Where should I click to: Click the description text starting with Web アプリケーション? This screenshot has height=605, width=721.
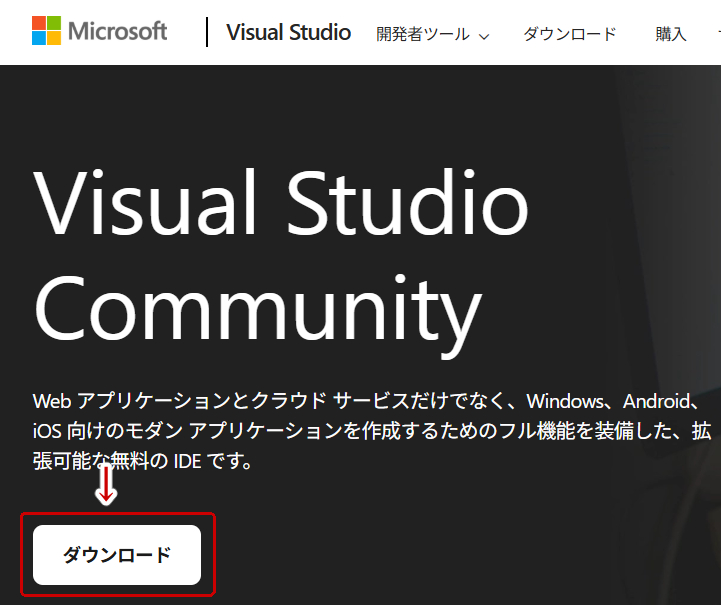(x=372, y=431)
